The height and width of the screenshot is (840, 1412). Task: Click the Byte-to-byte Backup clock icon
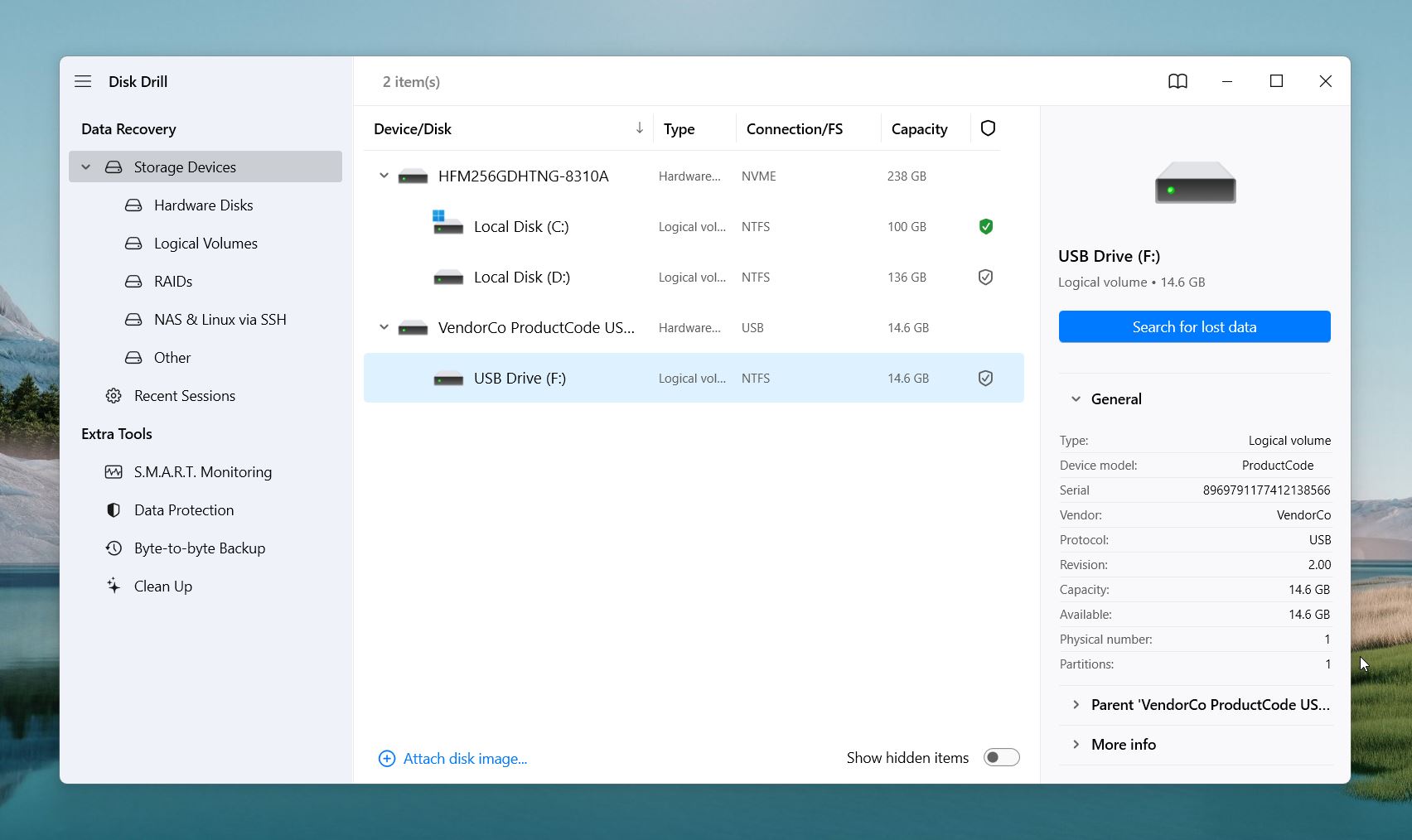[x=114, y=548]
